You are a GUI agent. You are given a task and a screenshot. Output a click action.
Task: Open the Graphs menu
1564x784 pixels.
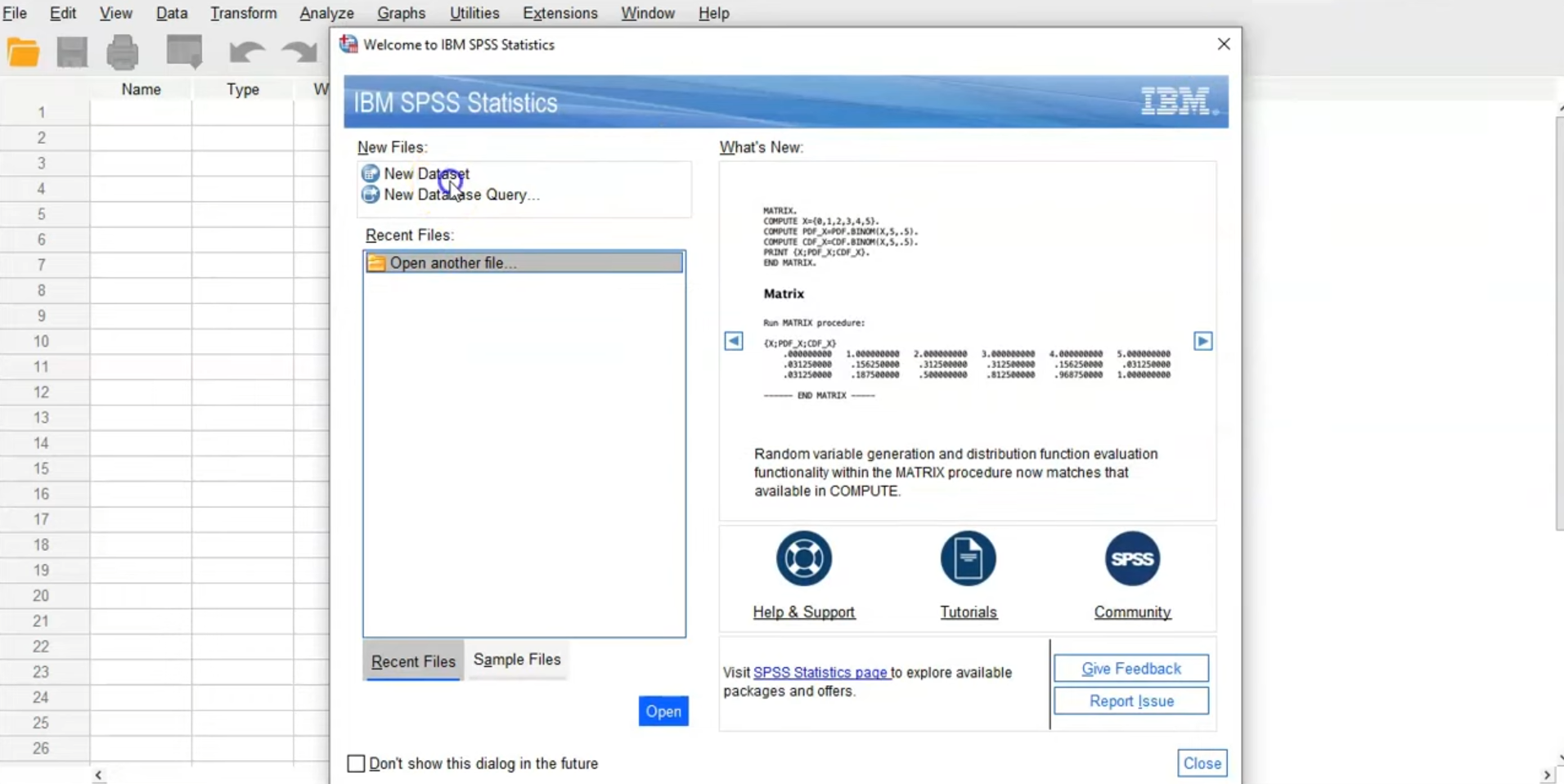401,13
